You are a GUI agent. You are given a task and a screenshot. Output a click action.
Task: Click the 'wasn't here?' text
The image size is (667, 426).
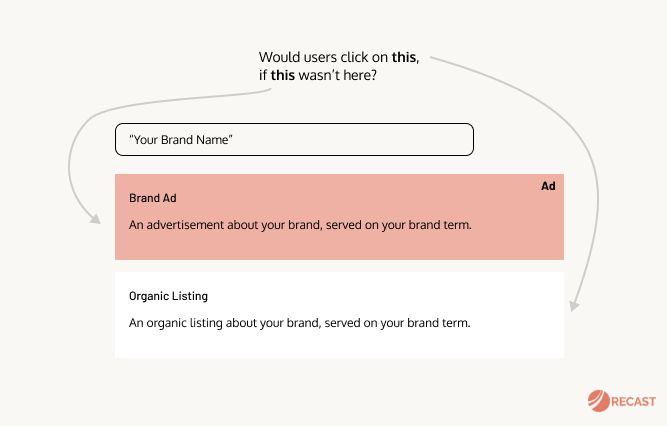(x=338, y=75)
